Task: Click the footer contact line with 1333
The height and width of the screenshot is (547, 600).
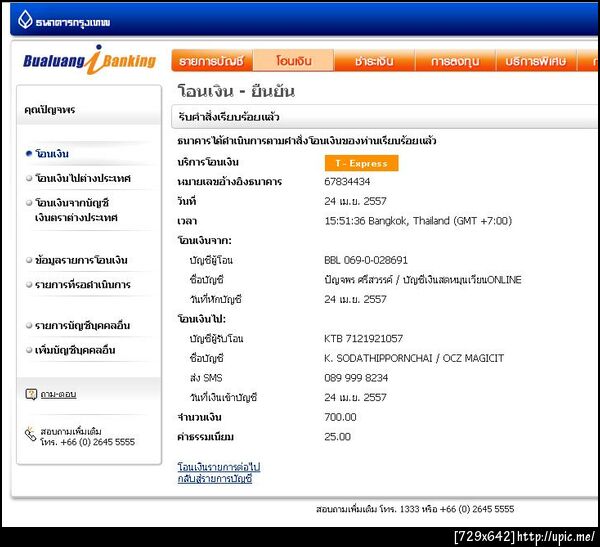Action: click(415, 509)
